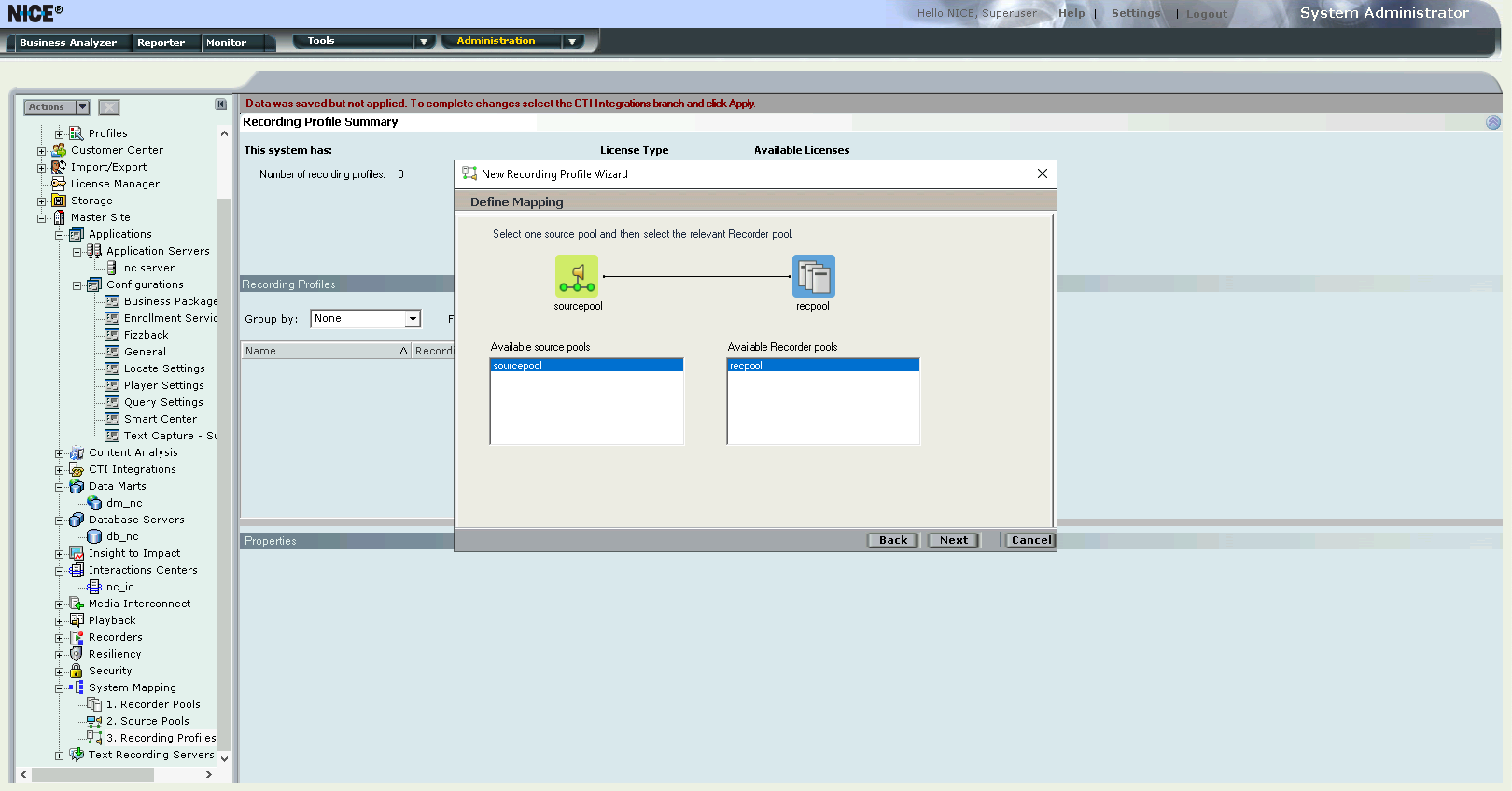Switch to the Business Analyzer tab
This screenshot has width=1512, height=791.
click(x=68, y=43)
